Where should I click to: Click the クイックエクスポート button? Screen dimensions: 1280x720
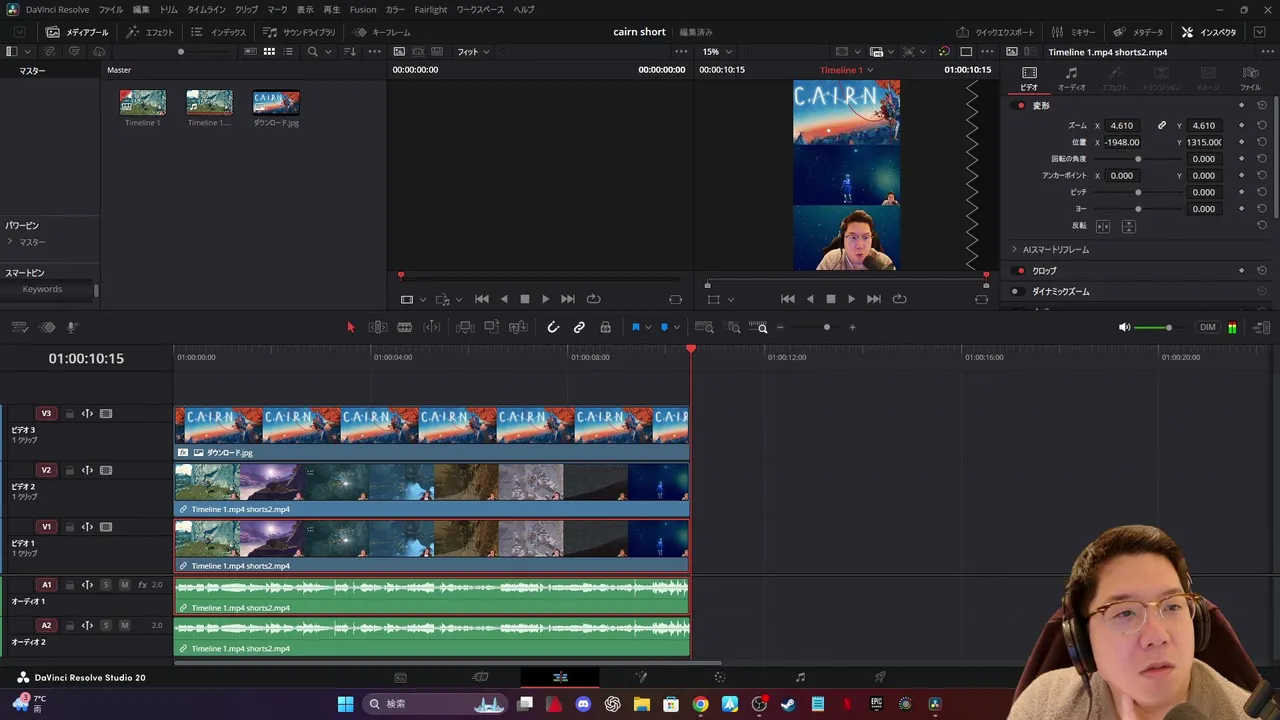[x=995, y=32]
